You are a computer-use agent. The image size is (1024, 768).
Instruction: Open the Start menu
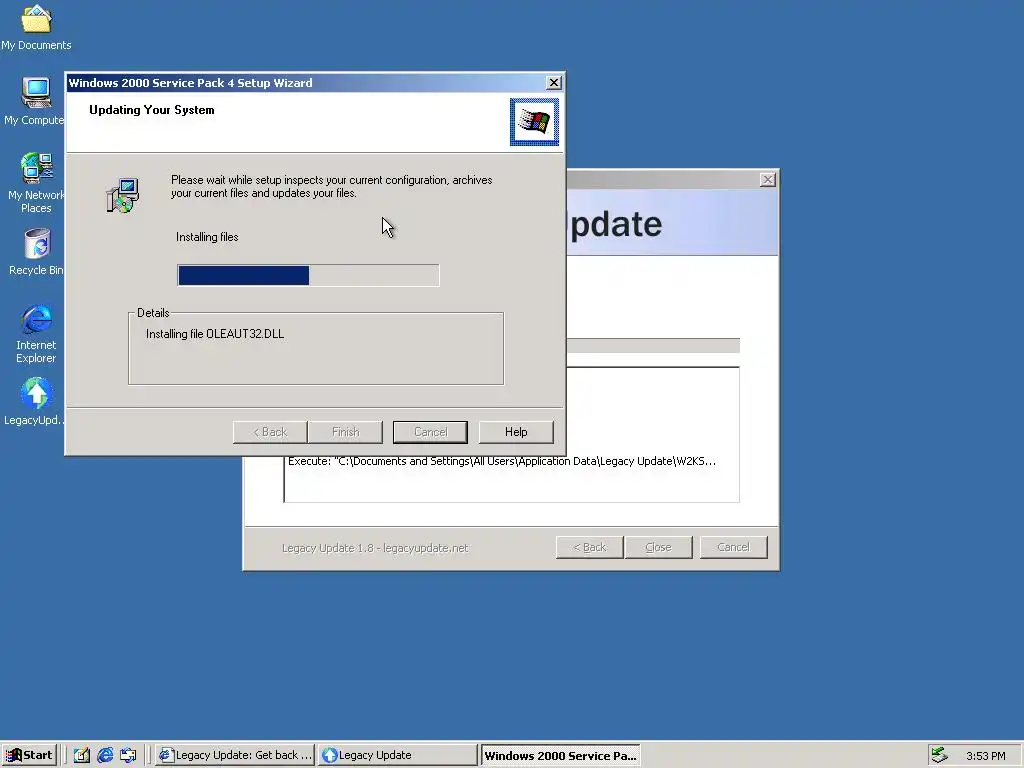point(30,755)
